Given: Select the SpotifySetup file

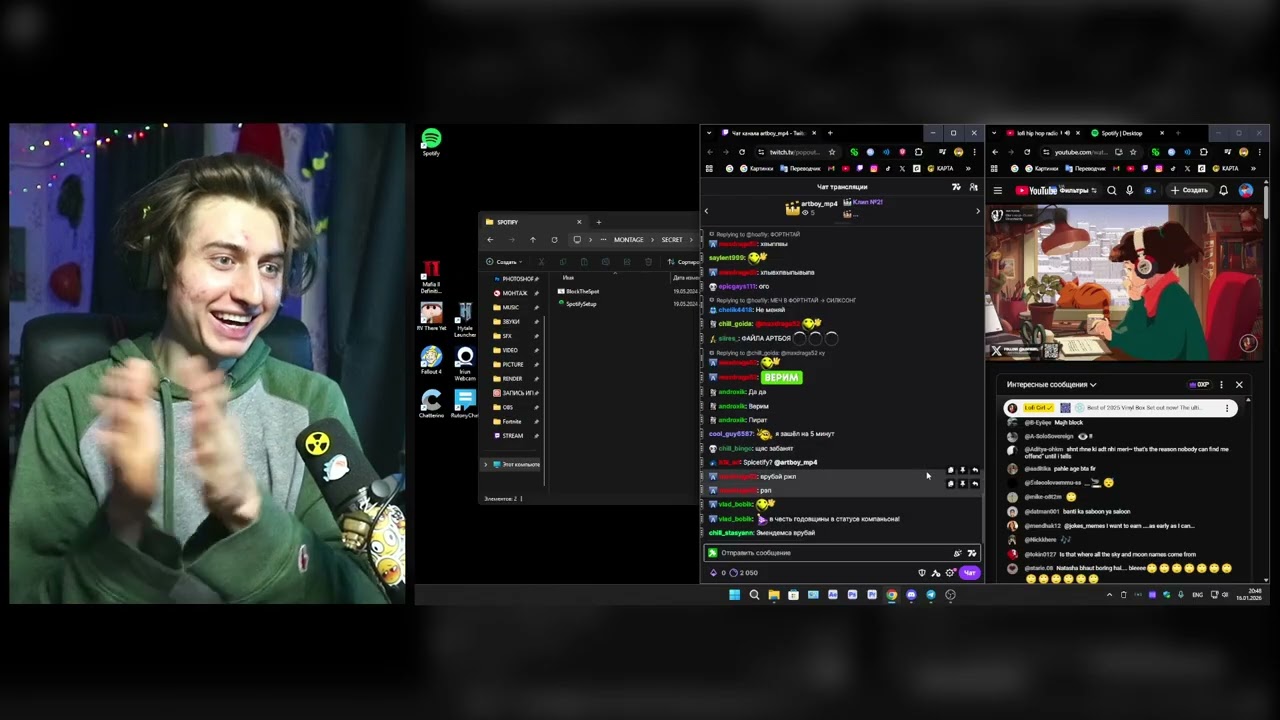Looking at the screenshot, I should pos(579,304).
